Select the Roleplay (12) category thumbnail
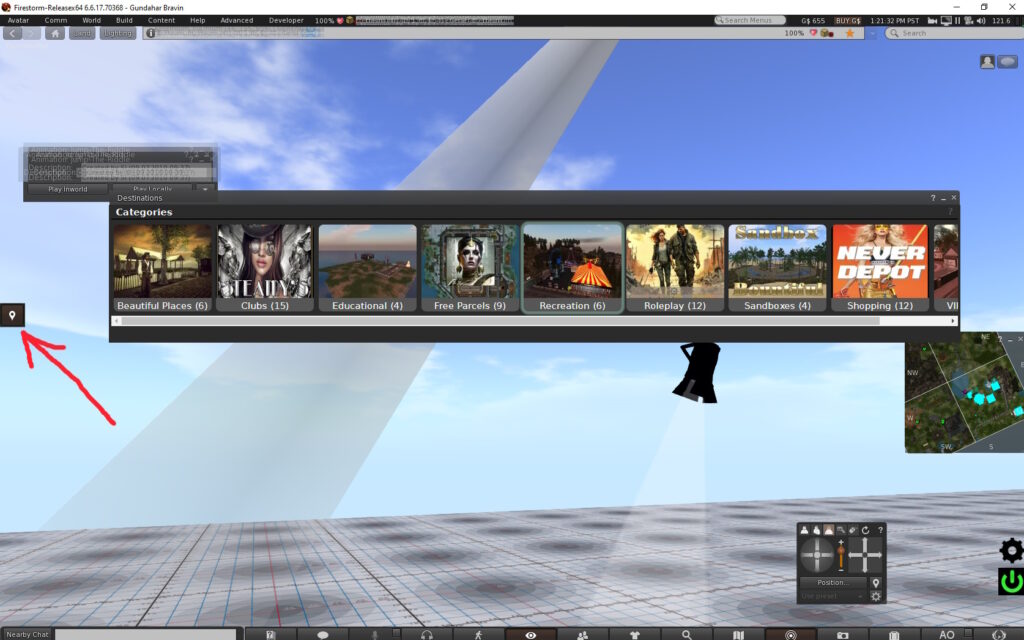Screen dimensions: 1024x640 coord(675,268)
